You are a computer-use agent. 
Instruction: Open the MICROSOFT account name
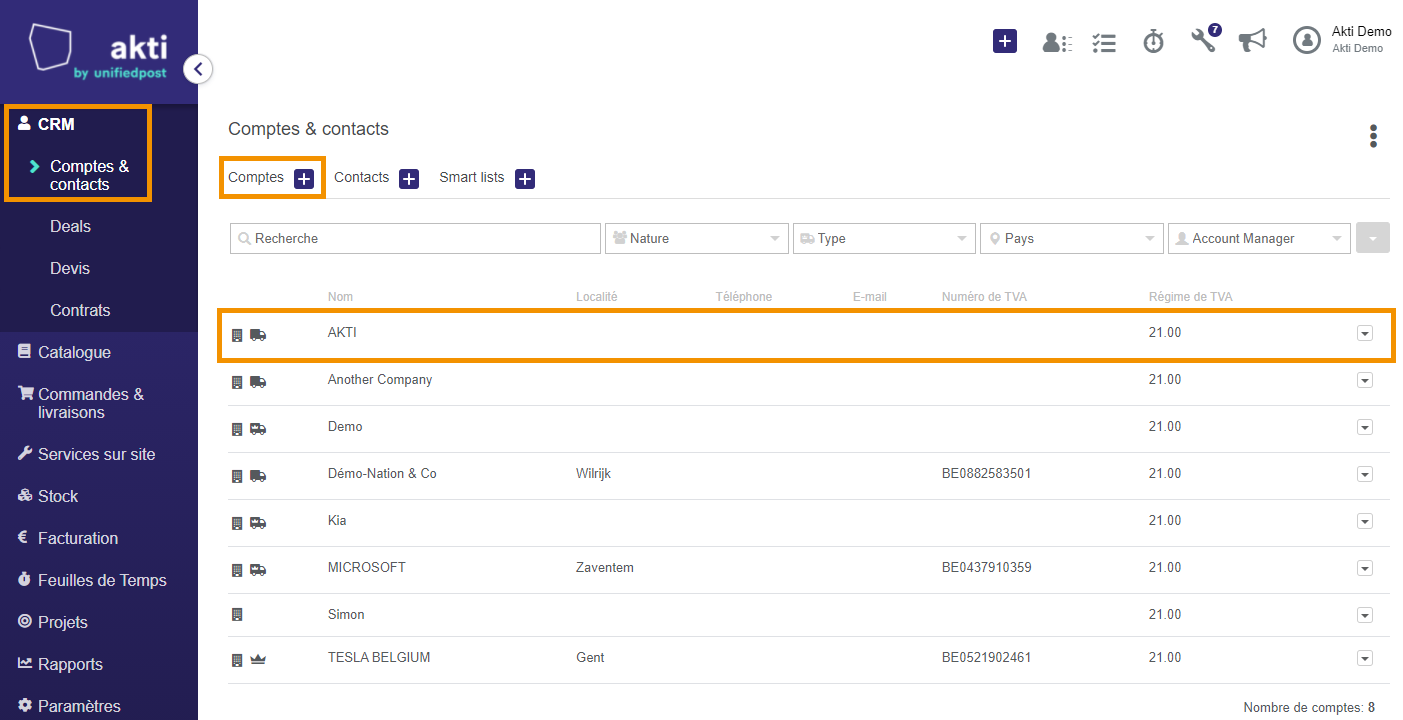[367, 567]
